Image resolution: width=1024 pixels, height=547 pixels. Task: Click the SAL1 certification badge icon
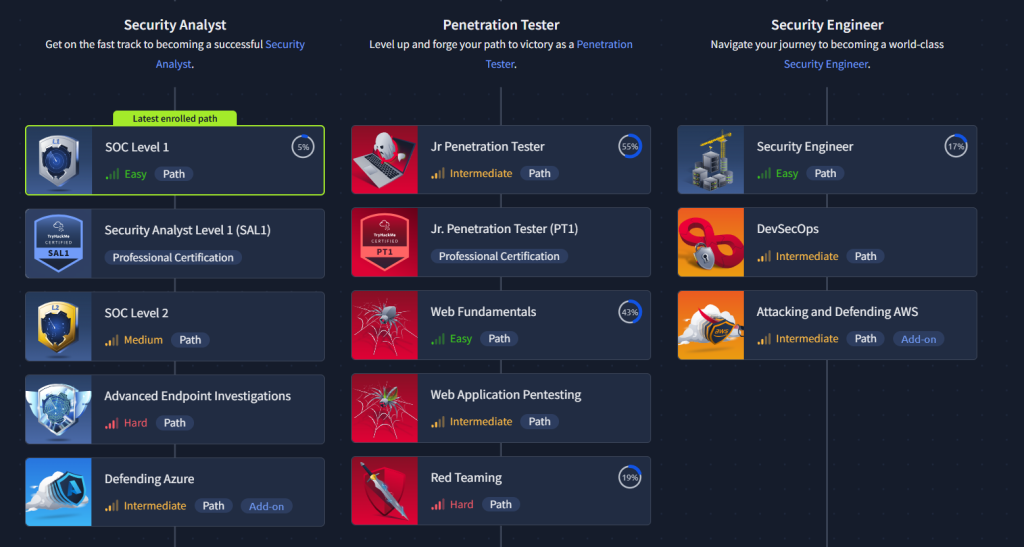[58, 243]
